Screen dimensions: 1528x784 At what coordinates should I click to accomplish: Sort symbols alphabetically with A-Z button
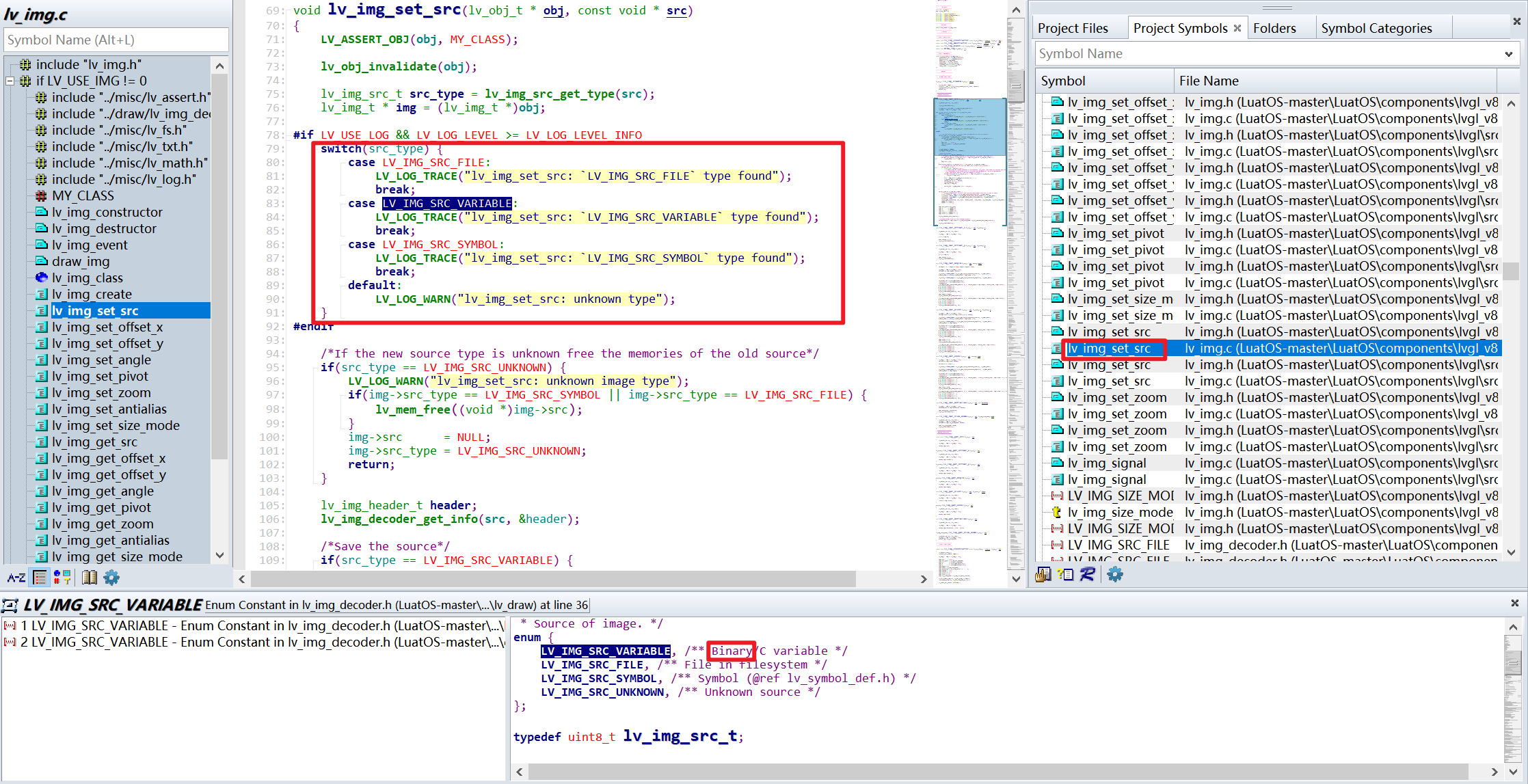[x=16, y=578]
